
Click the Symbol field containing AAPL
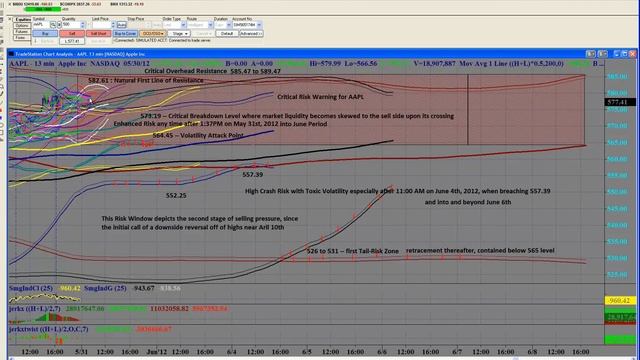pyautogui.click(x=41, y=25)
